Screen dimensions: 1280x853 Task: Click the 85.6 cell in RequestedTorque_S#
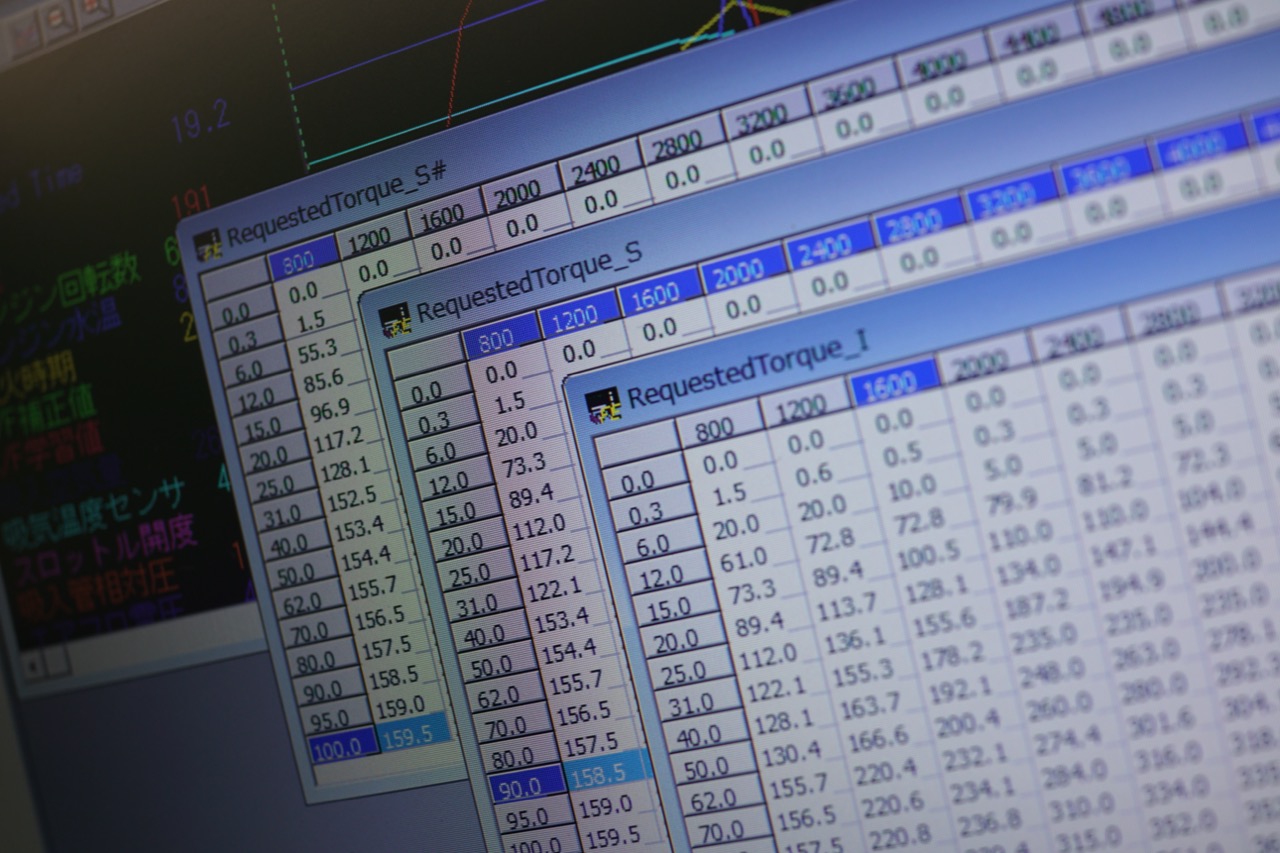pyautogui.click(x=324, y=379)
